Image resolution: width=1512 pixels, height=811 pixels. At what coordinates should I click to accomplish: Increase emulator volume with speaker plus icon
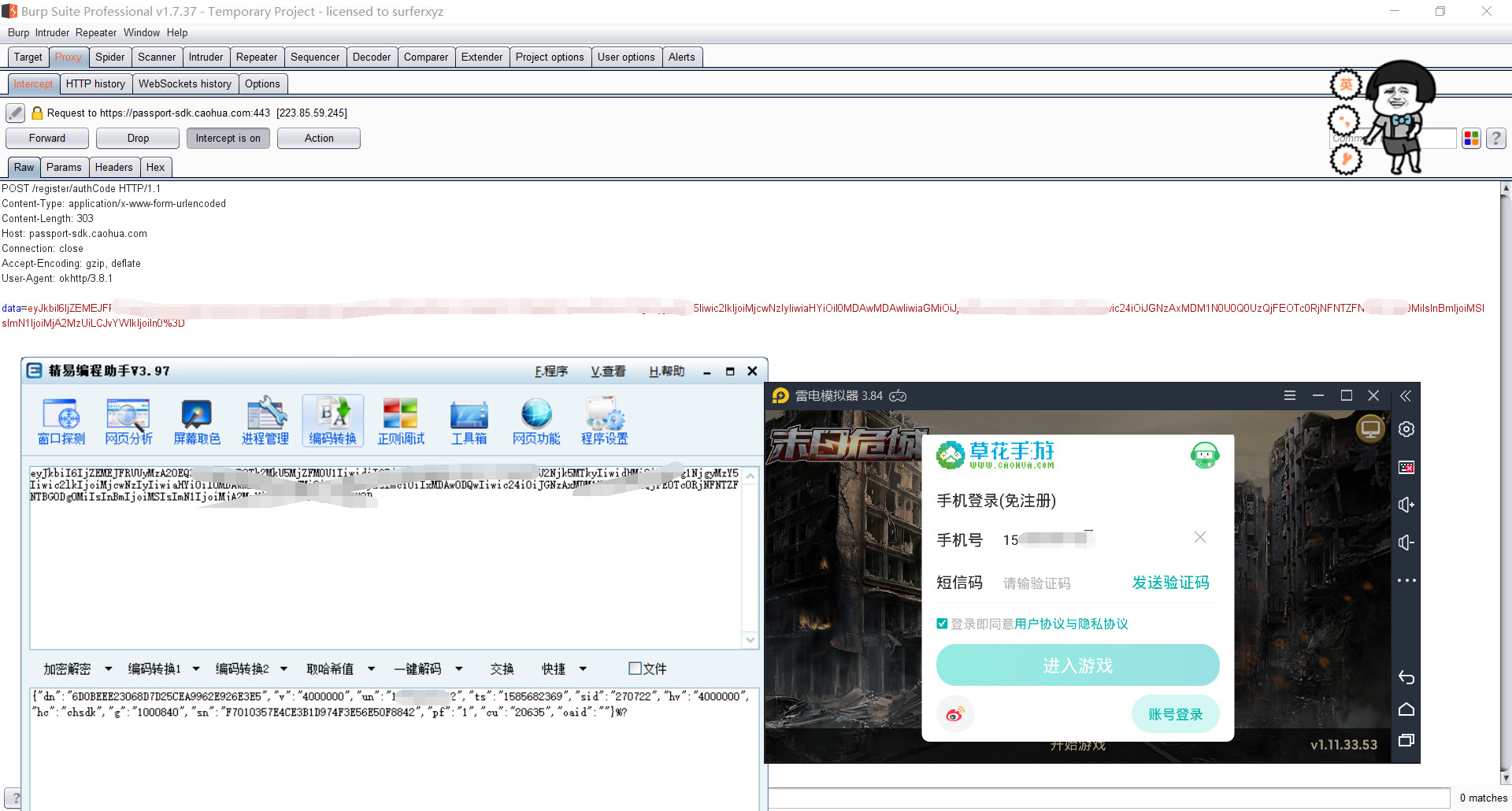point(1406,505)
